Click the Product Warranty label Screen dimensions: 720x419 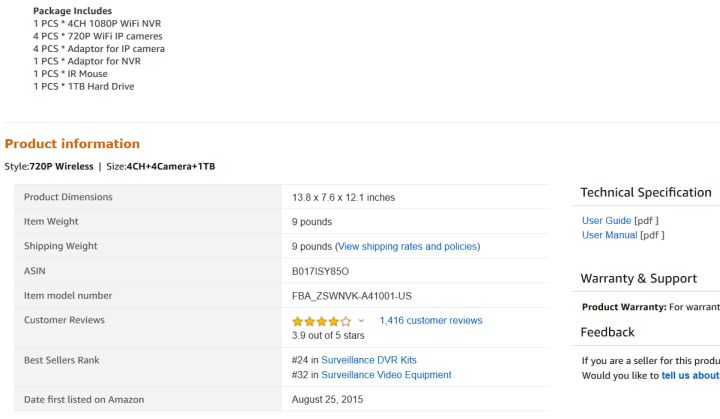click(x=624, y=307)
